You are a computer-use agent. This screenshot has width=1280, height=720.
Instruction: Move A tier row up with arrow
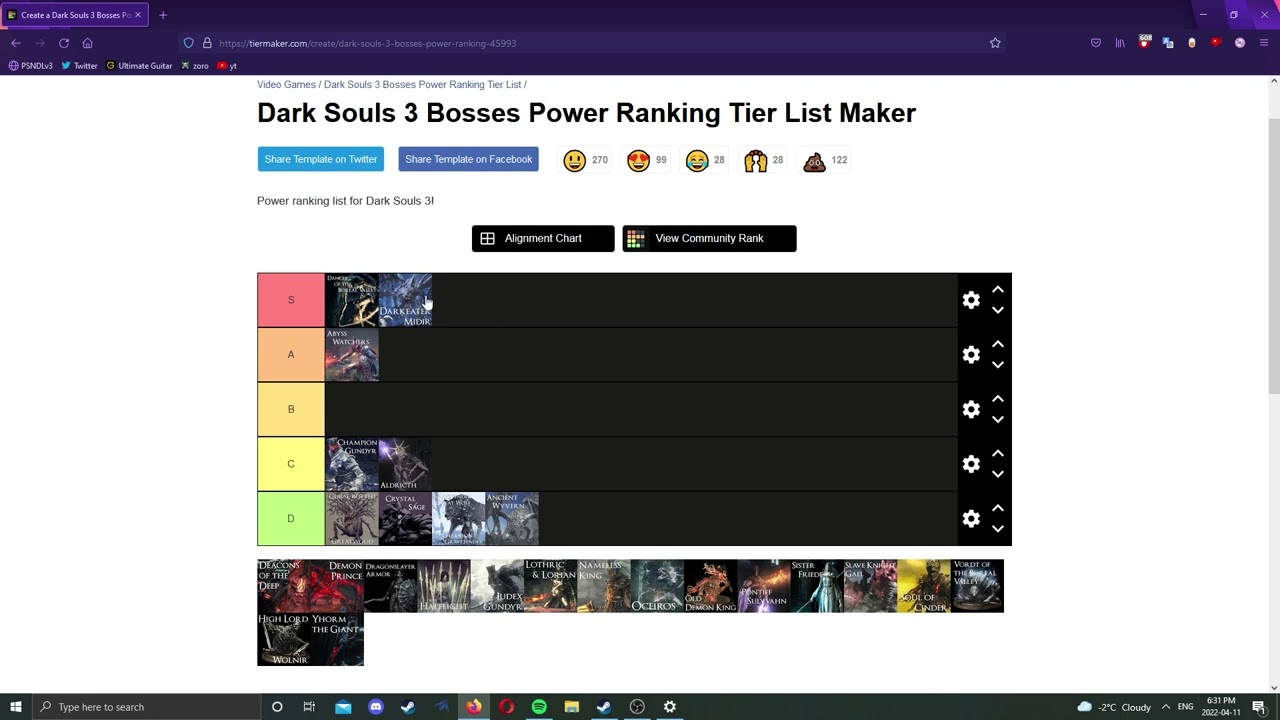(x=997, y=344)
